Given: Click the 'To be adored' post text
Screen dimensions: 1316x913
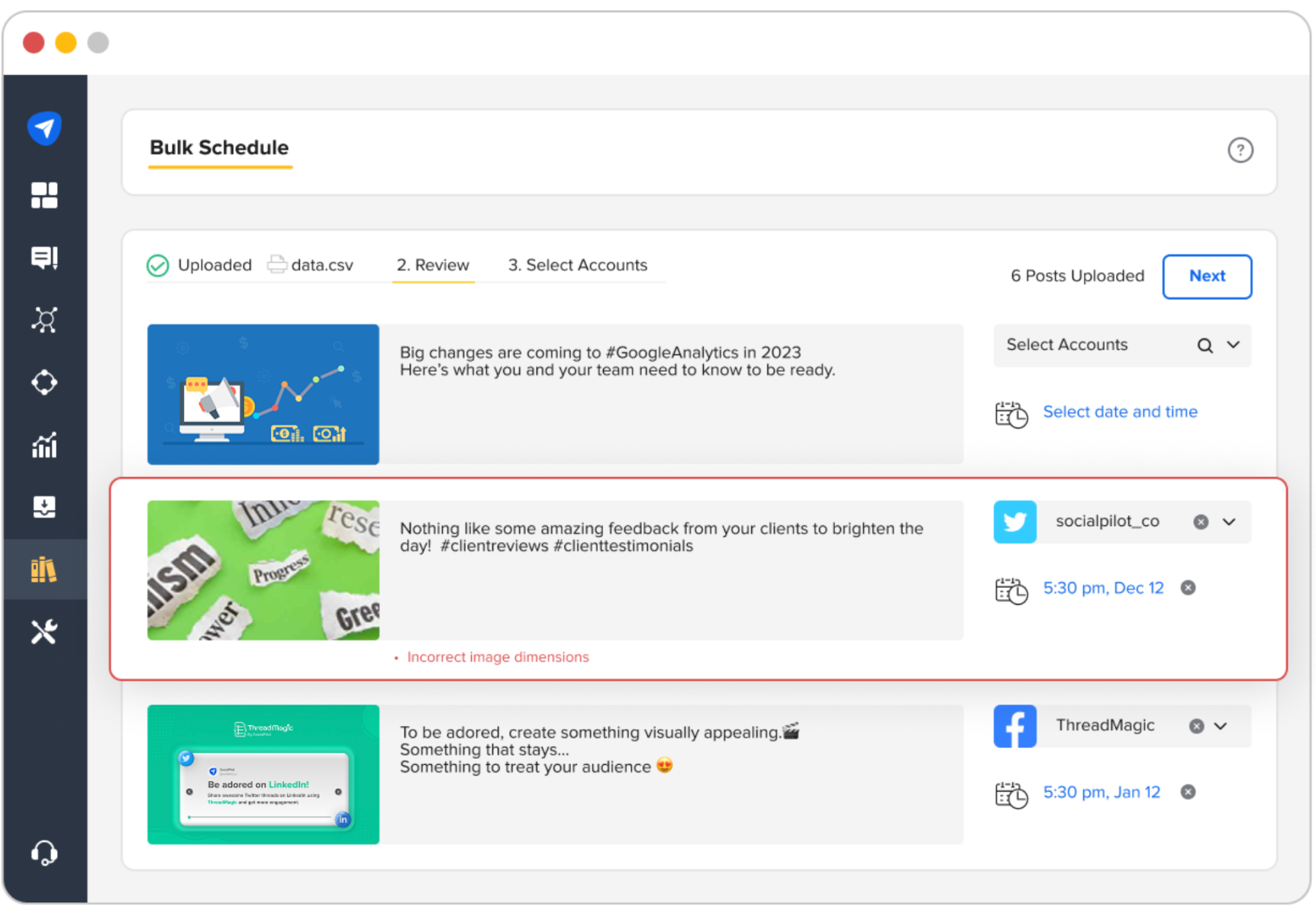Looking at the screenshot, I should click(x=600, y=749).
